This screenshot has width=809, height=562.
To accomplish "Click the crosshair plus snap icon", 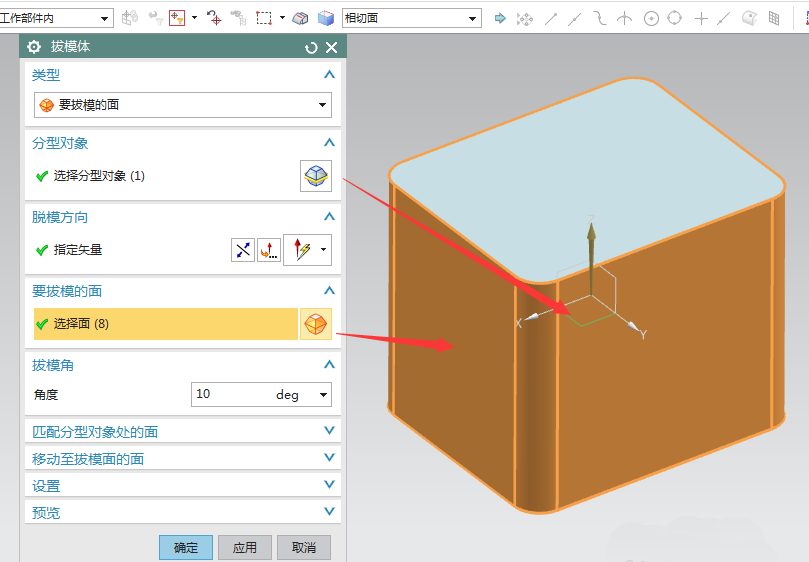I will (701, 18).
